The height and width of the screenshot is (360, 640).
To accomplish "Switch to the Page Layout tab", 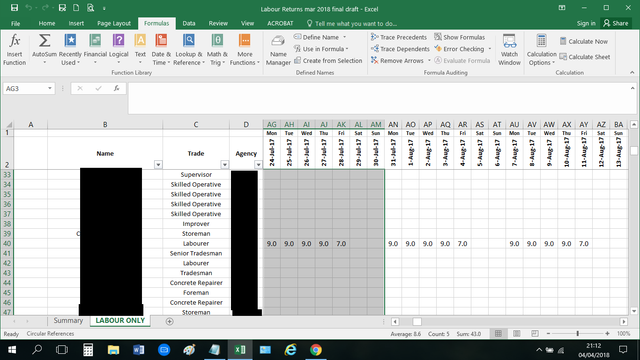I will 114,23.
